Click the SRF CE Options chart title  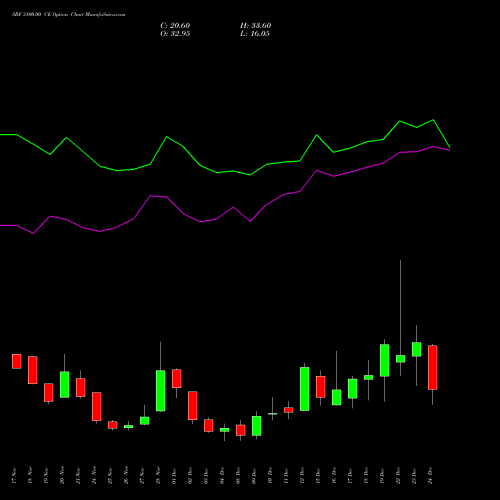69,15
